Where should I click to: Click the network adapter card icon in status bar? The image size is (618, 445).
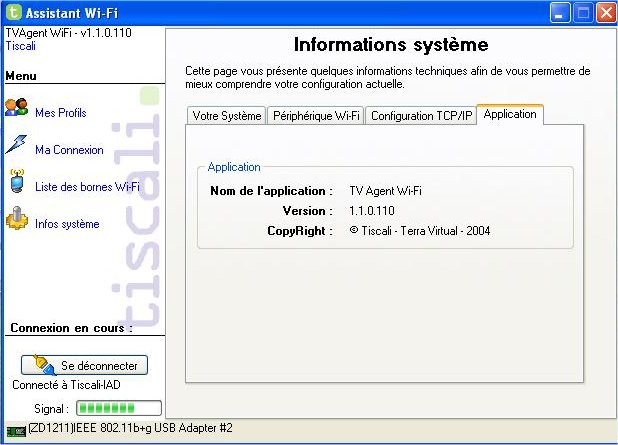(16, 431)
